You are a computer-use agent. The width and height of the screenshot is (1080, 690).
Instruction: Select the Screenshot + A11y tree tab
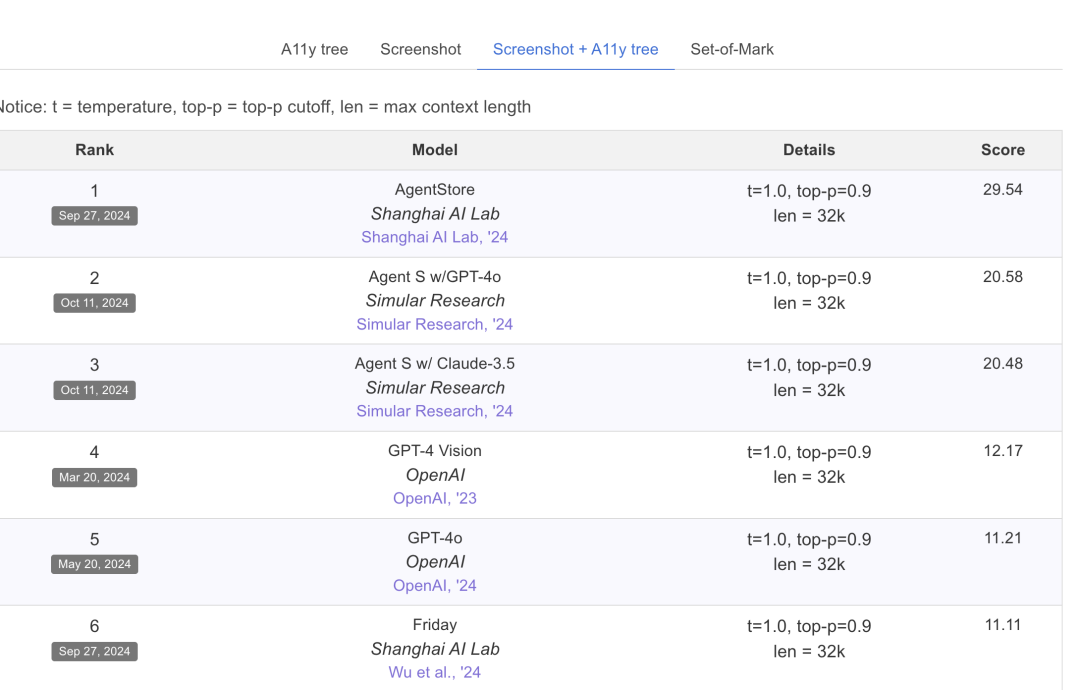(575, 49)
